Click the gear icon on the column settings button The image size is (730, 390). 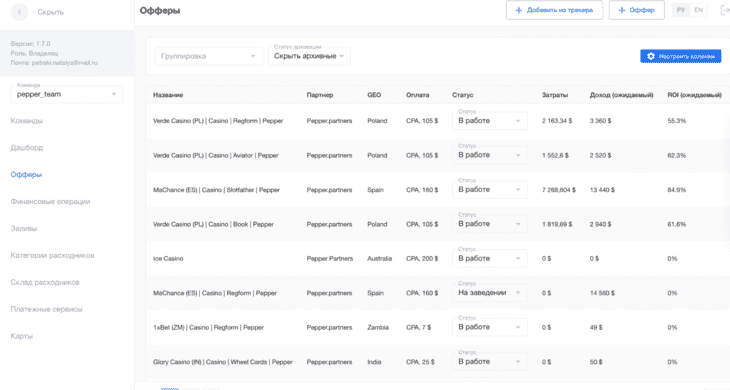pyautogui.click(x=651, y=56)
